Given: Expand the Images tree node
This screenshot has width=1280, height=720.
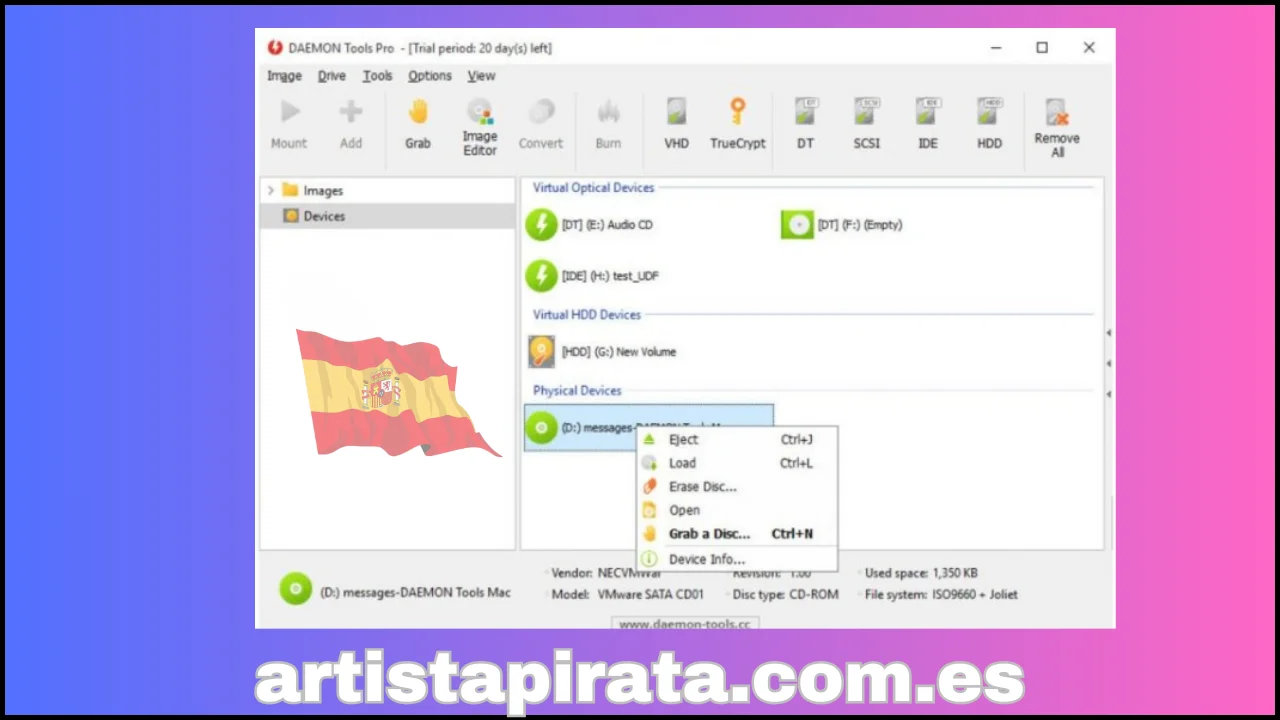Looking at the screenshot, I should pyautogui.click(x=270, y=190).
